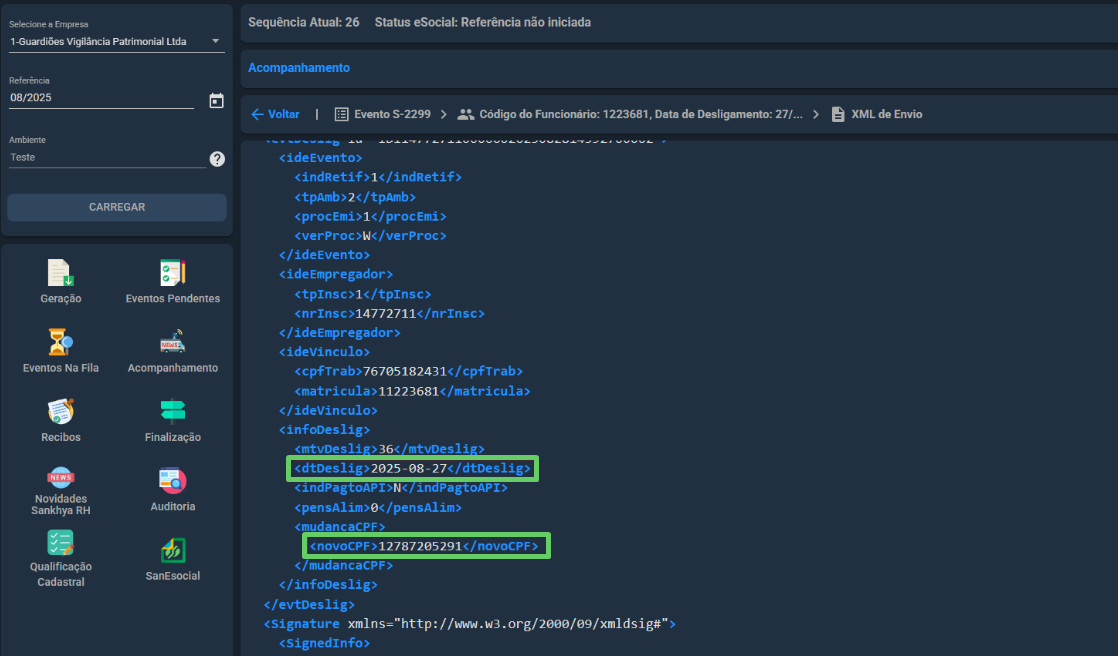
Task: Click the cpfTrab value 76705182431
Action: pyautogui.click(x=404, y=371)
